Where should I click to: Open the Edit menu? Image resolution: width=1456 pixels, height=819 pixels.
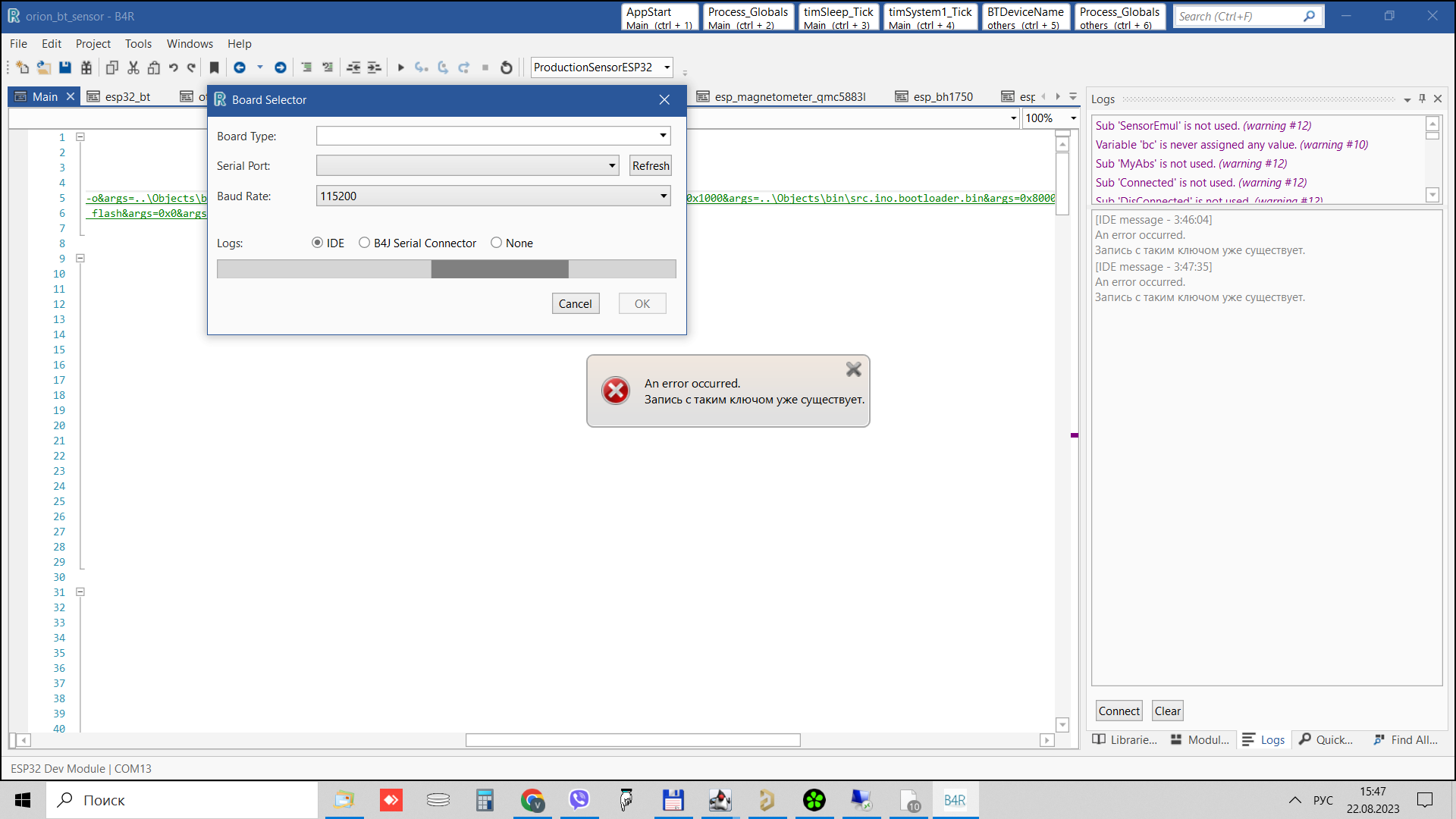coord(52,44)
